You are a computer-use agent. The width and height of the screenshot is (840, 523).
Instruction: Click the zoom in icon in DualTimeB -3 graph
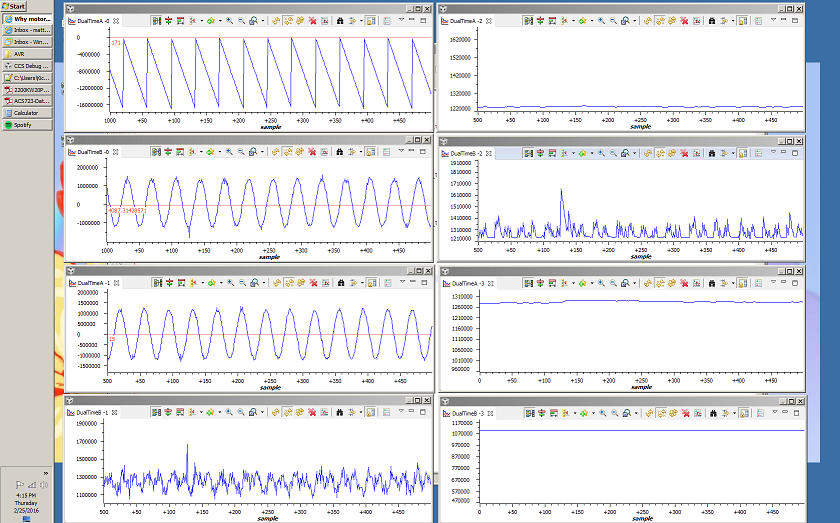(x=603, y=413)
